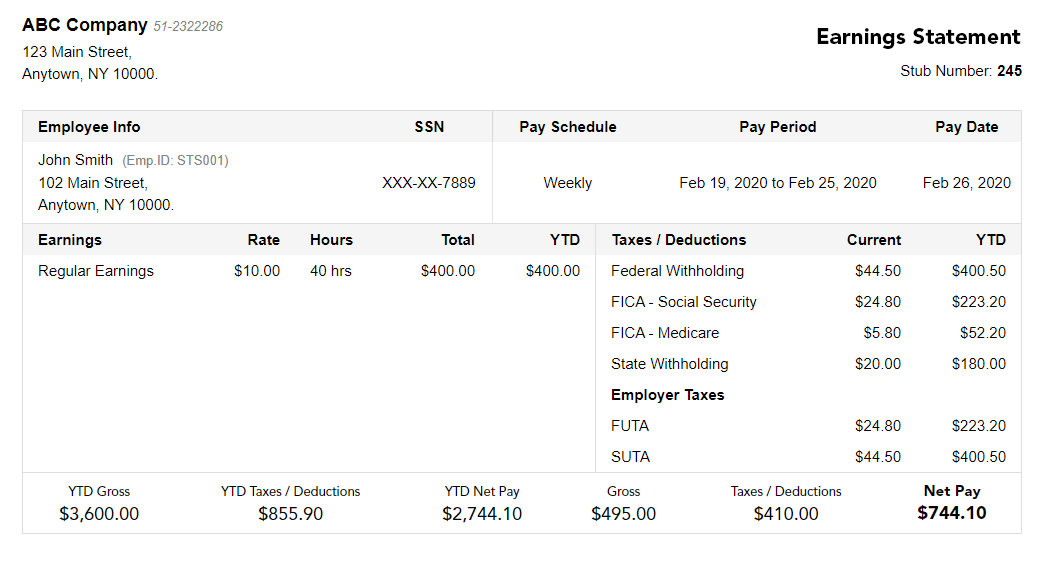Click the pay date Feb 26, 2020

coord(967,183)
